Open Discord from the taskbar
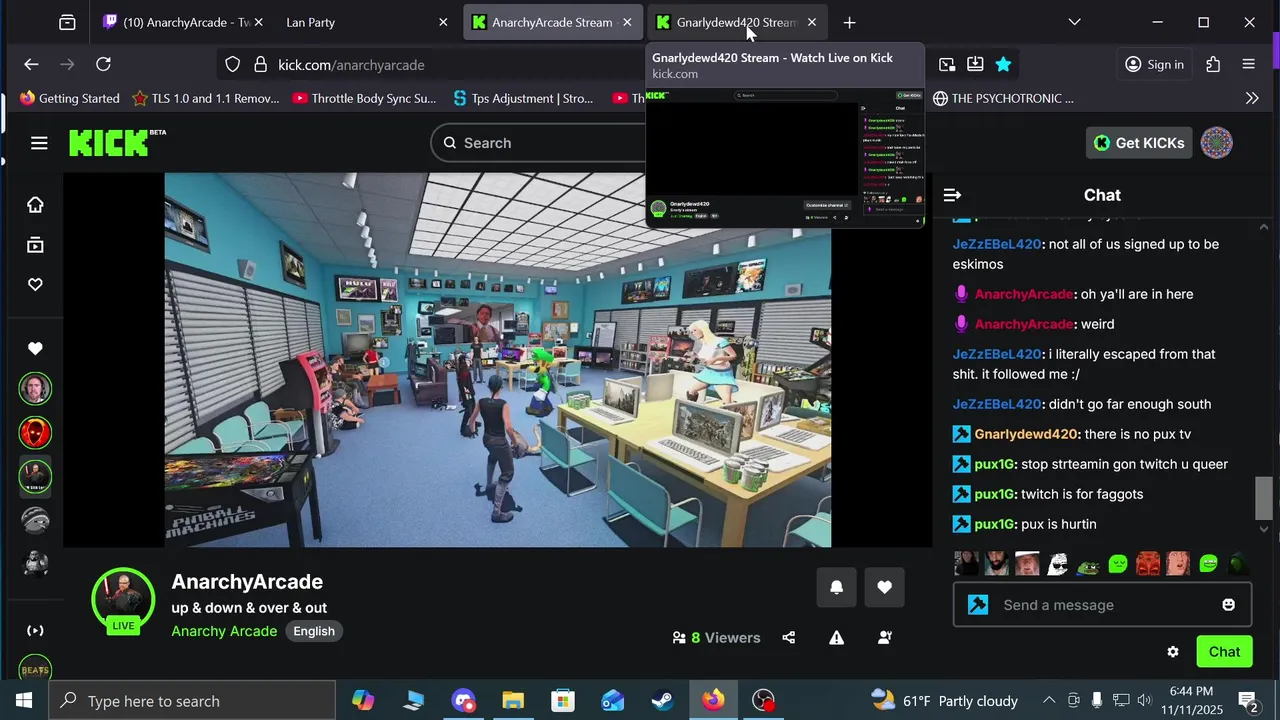1280x720 pixels. (463, 701)
